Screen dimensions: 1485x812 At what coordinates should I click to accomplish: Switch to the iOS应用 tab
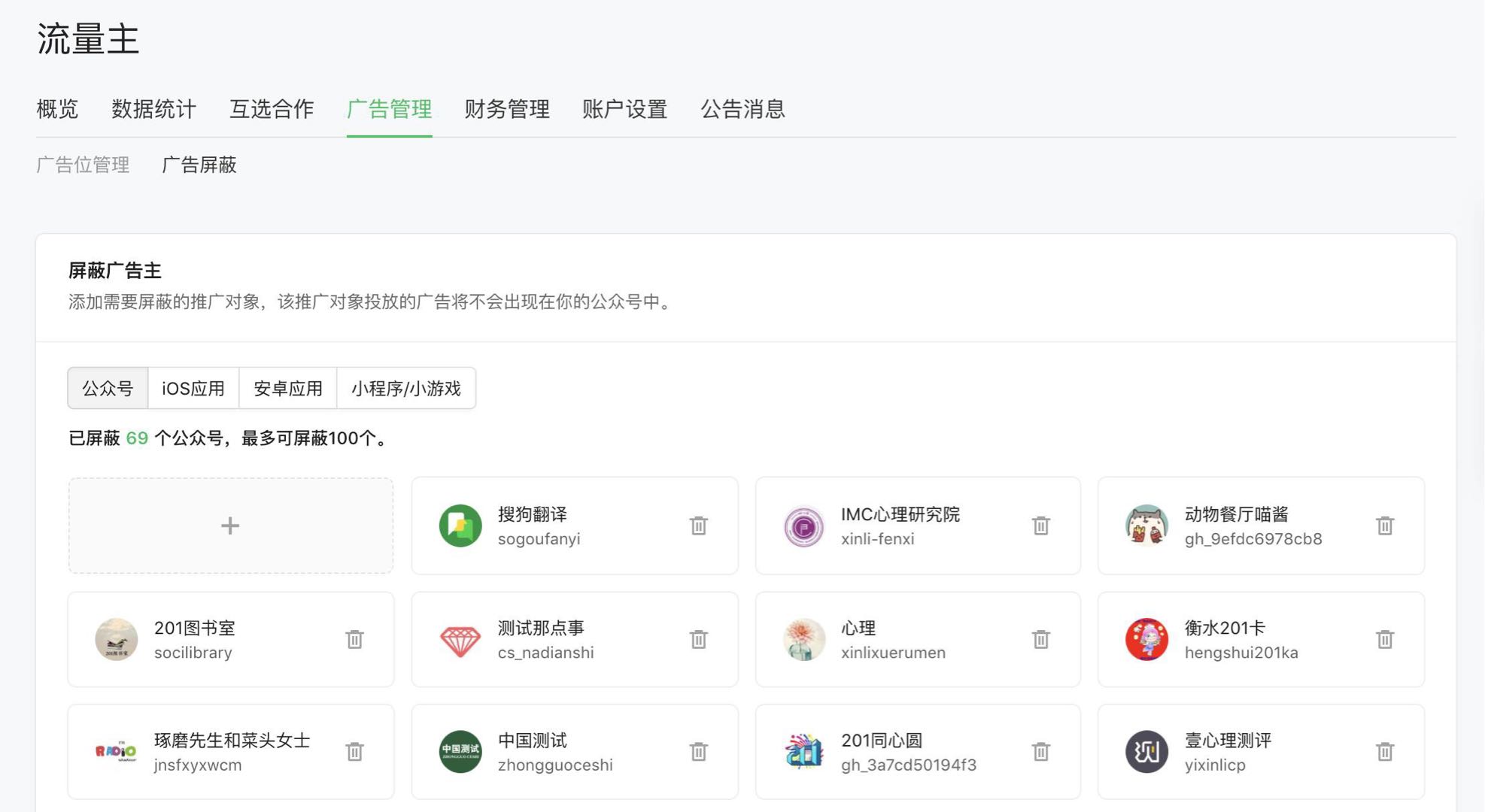pos(193,389)
